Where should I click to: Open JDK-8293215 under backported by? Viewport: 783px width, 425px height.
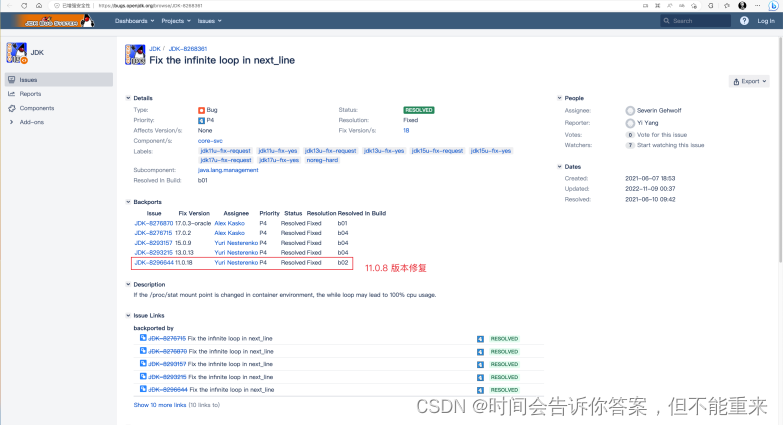click(167, 377)
